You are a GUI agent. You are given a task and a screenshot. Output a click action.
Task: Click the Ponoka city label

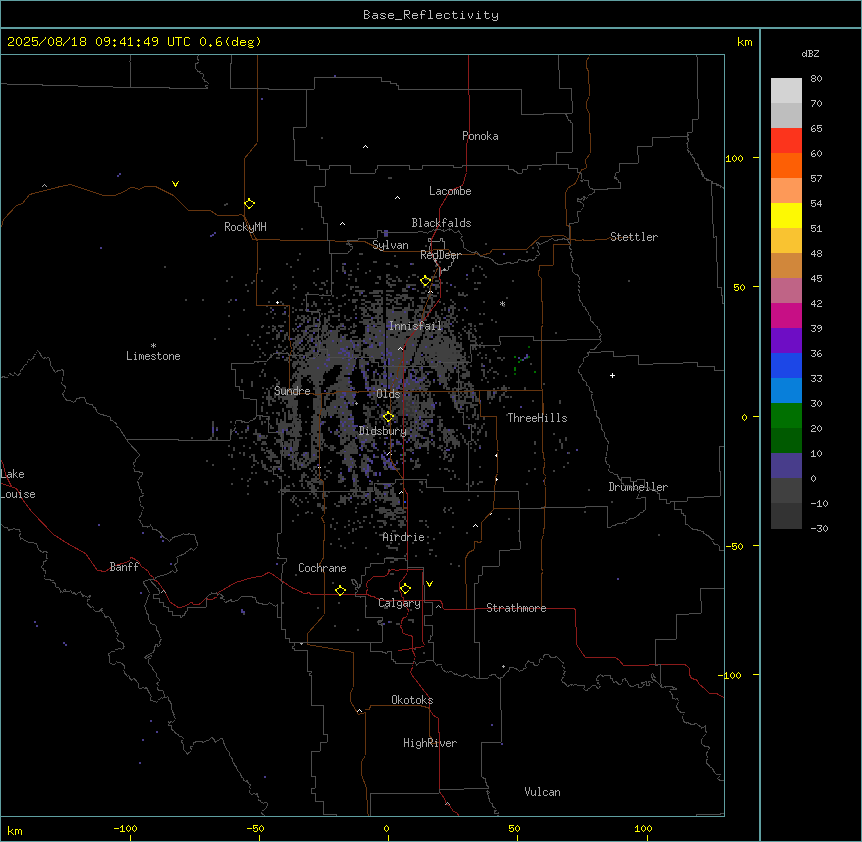[480, 136]
